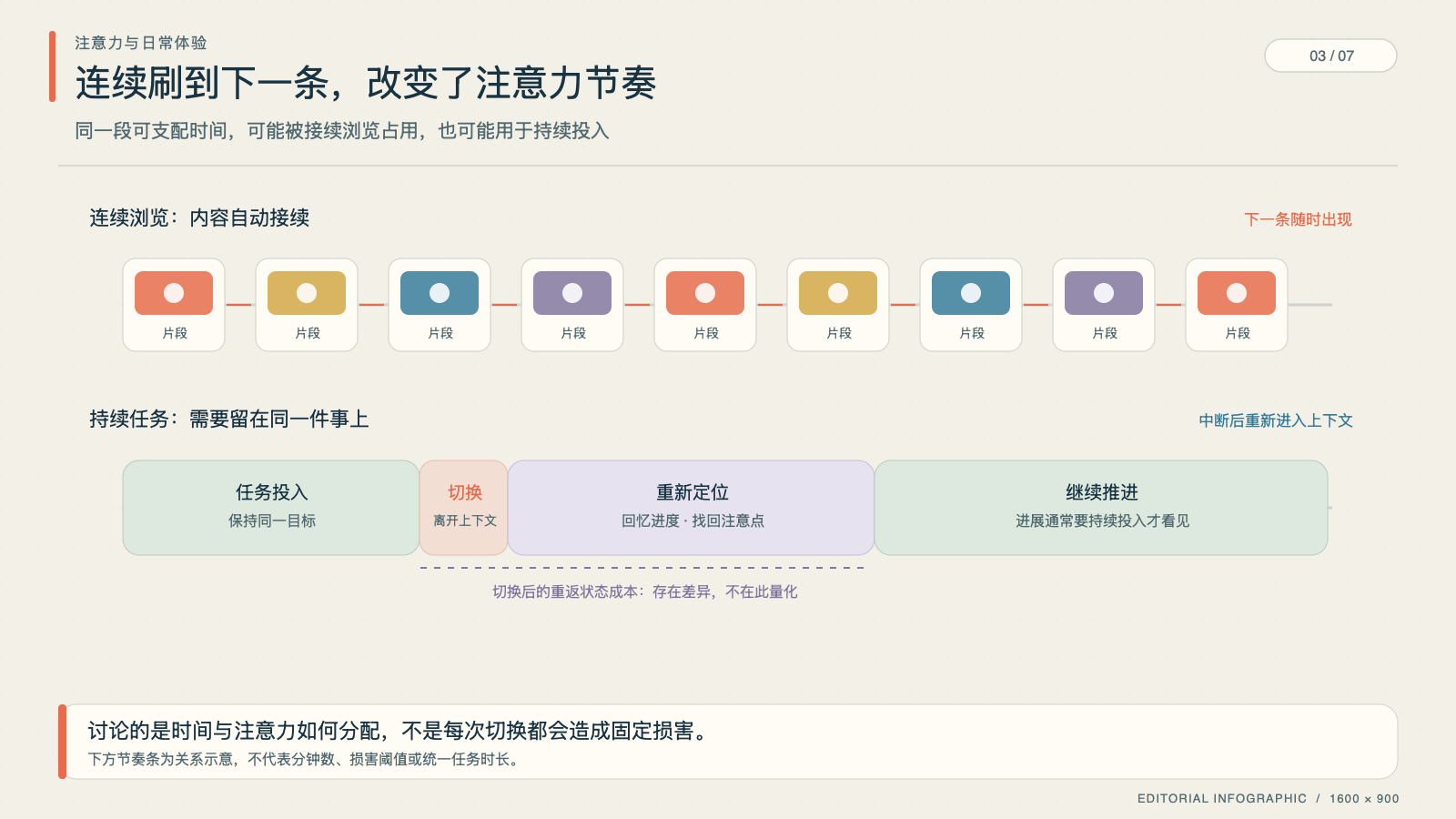Viewport: 1456px width, 819px height.
Task: Click the footer text EDITORIAL INFOGRAPHIC
Action: (1222, 798)
